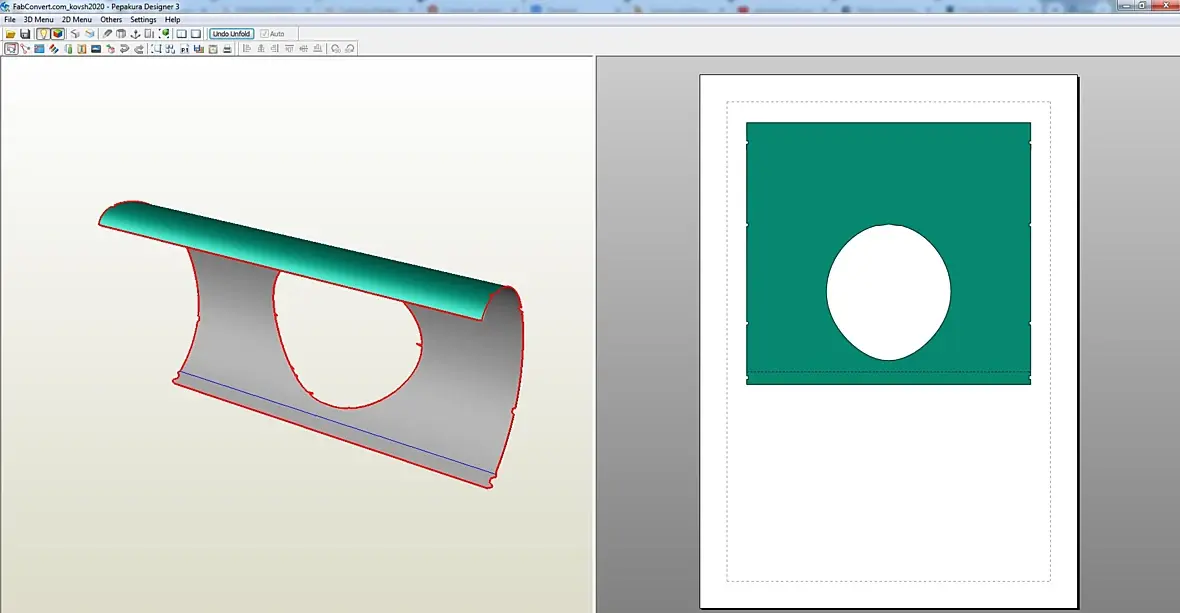Open the File menu
Image resolution: width=1180 pixels, height=613 pixels.
pyautogui.click(x=10, y=20)
